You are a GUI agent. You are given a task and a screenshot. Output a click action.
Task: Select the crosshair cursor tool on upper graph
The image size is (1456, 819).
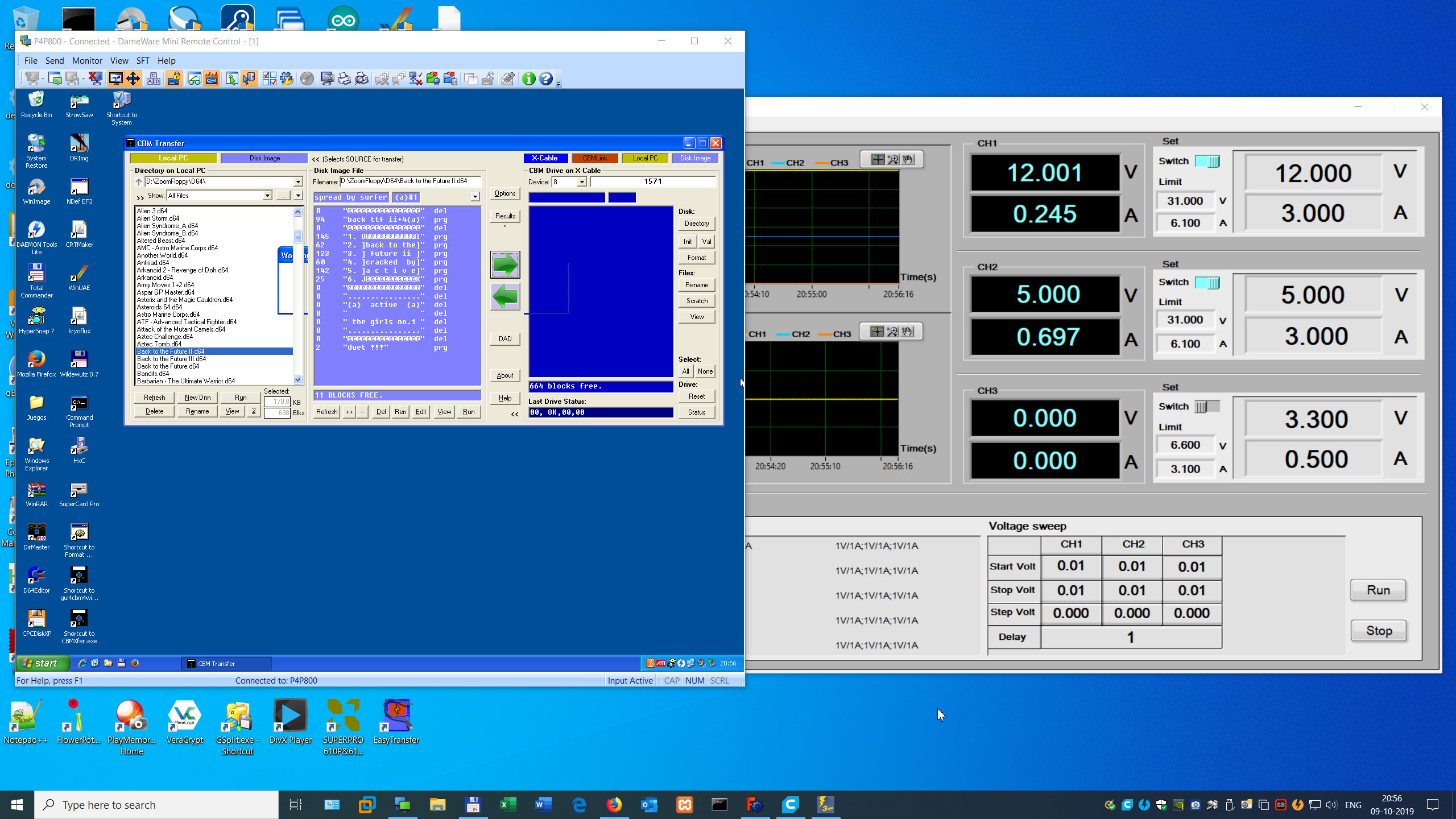[x=878, y=160]
